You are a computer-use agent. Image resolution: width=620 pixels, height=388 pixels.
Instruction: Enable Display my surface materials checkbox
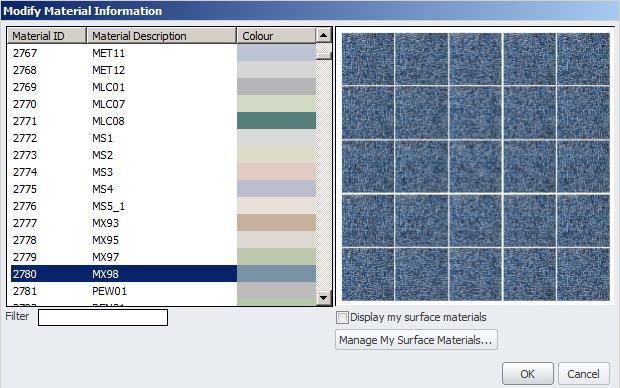click(x=342, y=317)
